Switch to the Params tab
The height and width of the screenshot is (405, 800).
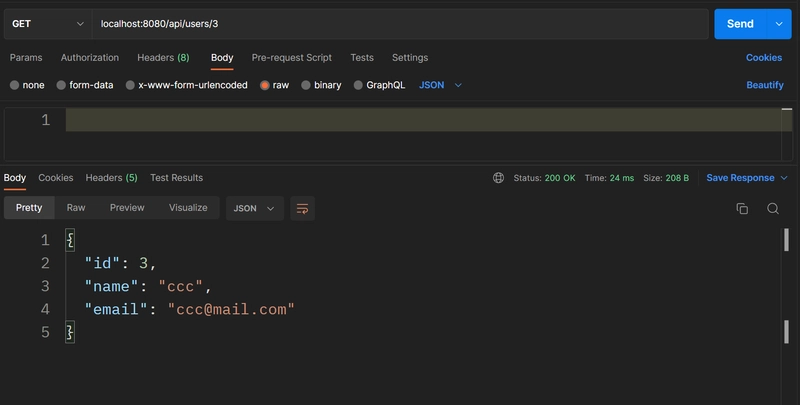coord(26,58)
